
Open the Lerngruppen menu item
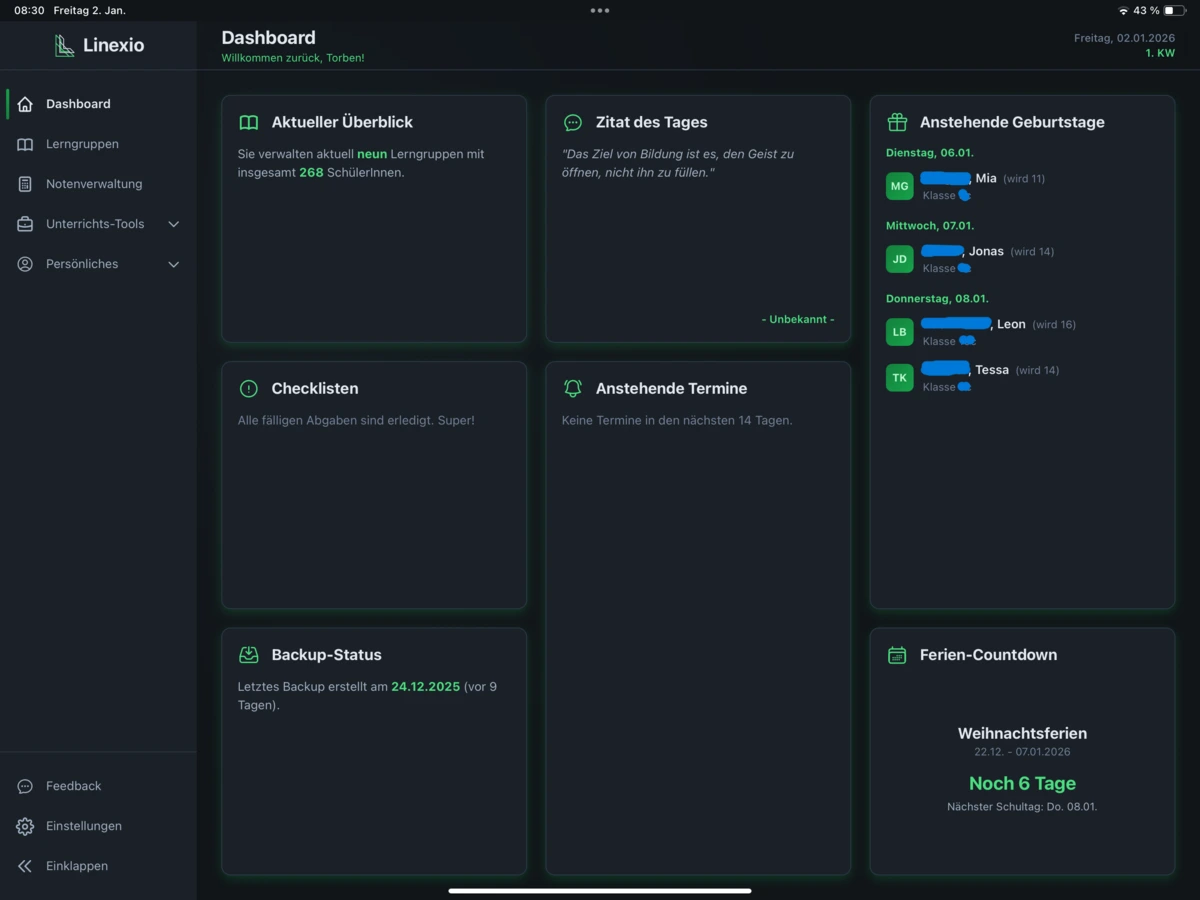coord(82,144)
